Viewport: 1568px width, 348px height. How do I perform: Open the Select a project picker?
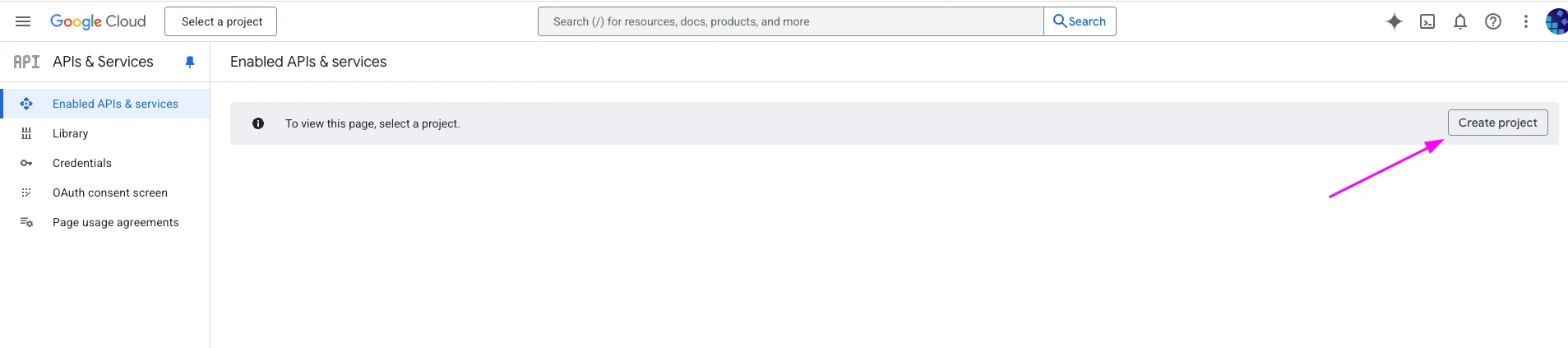(221, 21)
